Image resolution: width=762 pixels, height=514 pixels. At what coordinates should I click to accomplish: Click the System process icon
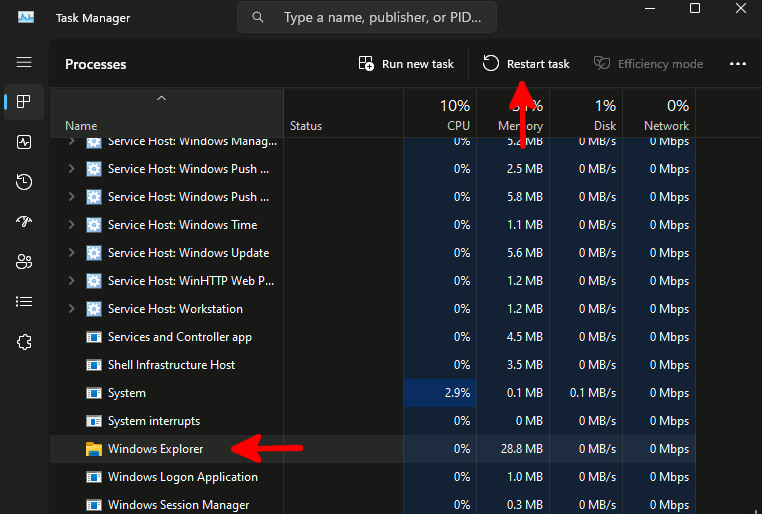click(x=94, y=393)
